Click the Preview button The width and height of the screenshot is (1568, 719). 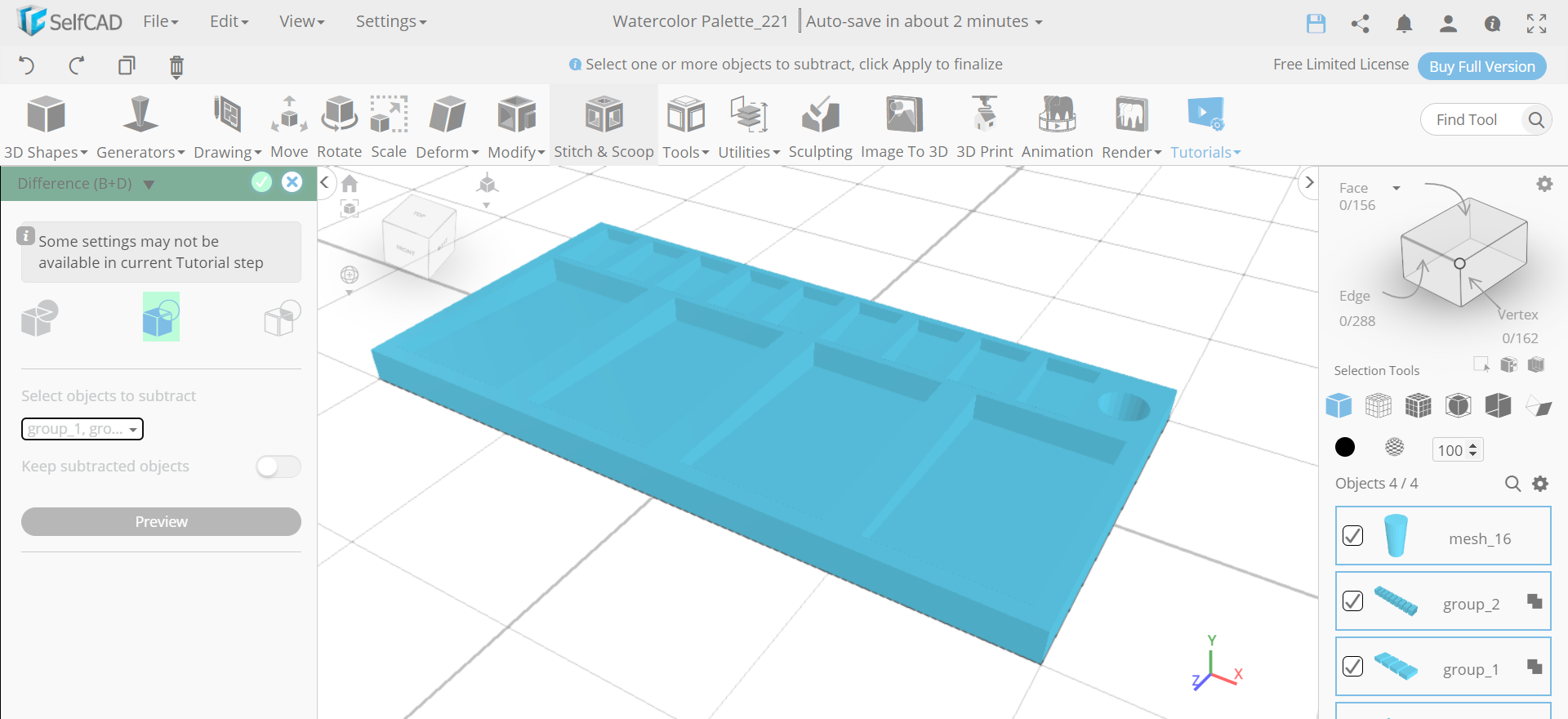pos(161,522)
